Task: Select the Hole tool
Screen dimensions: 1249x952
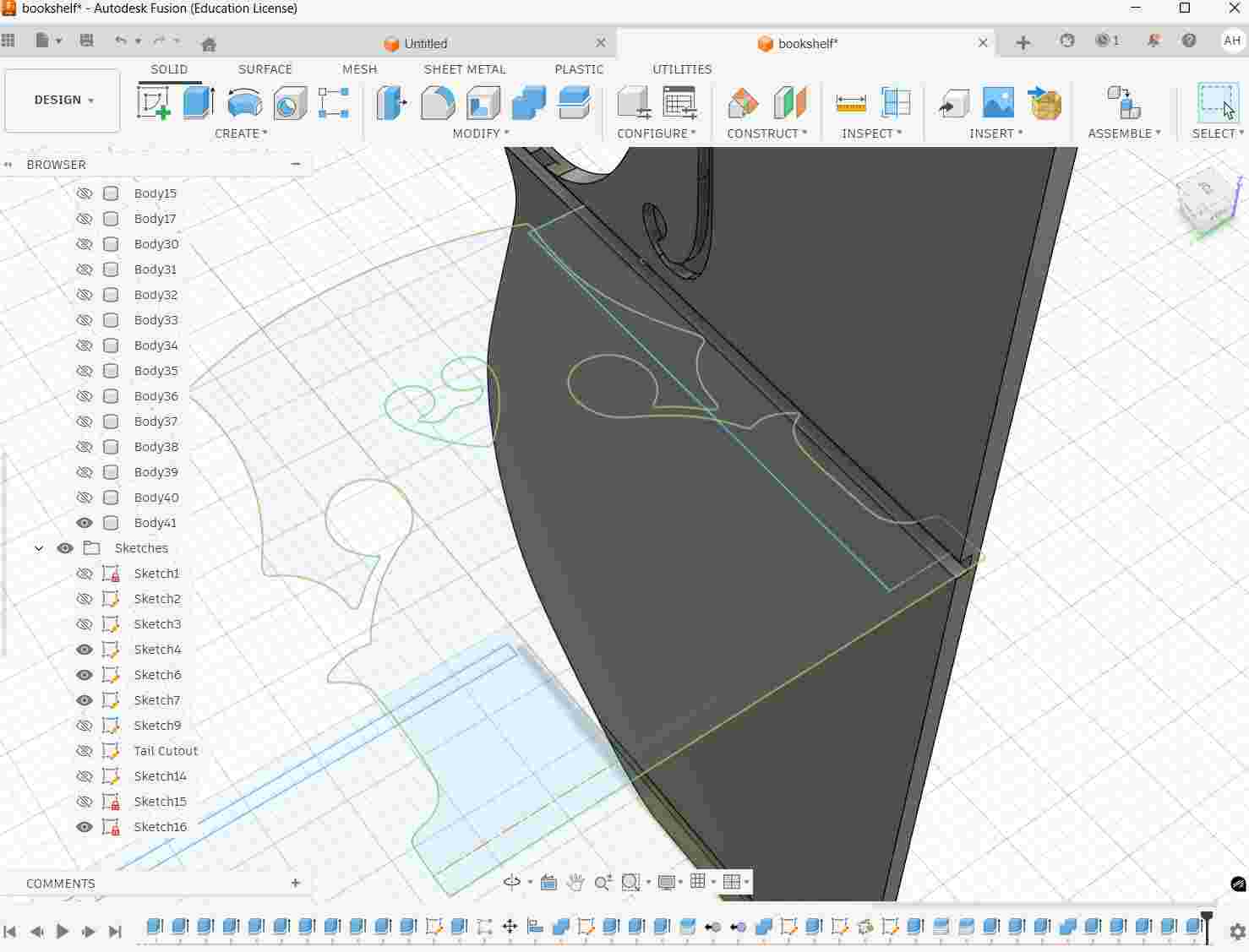Action: 290,103
